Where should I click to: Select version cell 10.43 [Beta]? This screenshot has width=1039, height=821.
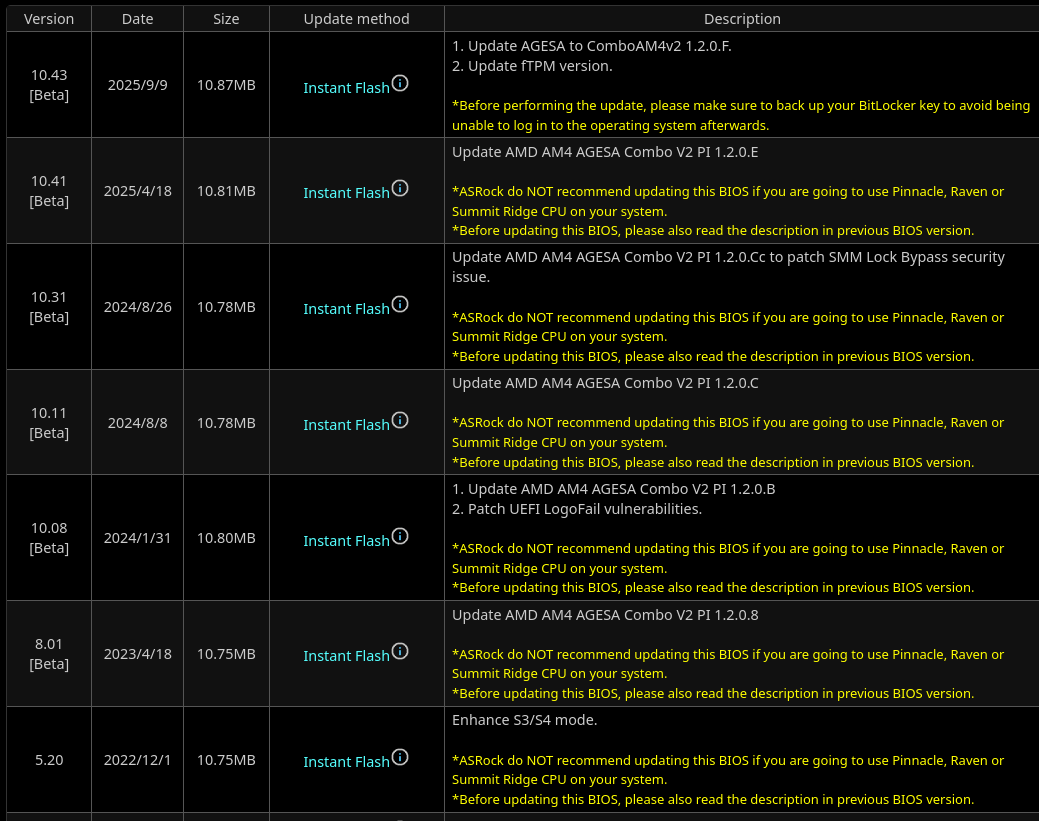(x=49, y=85)
